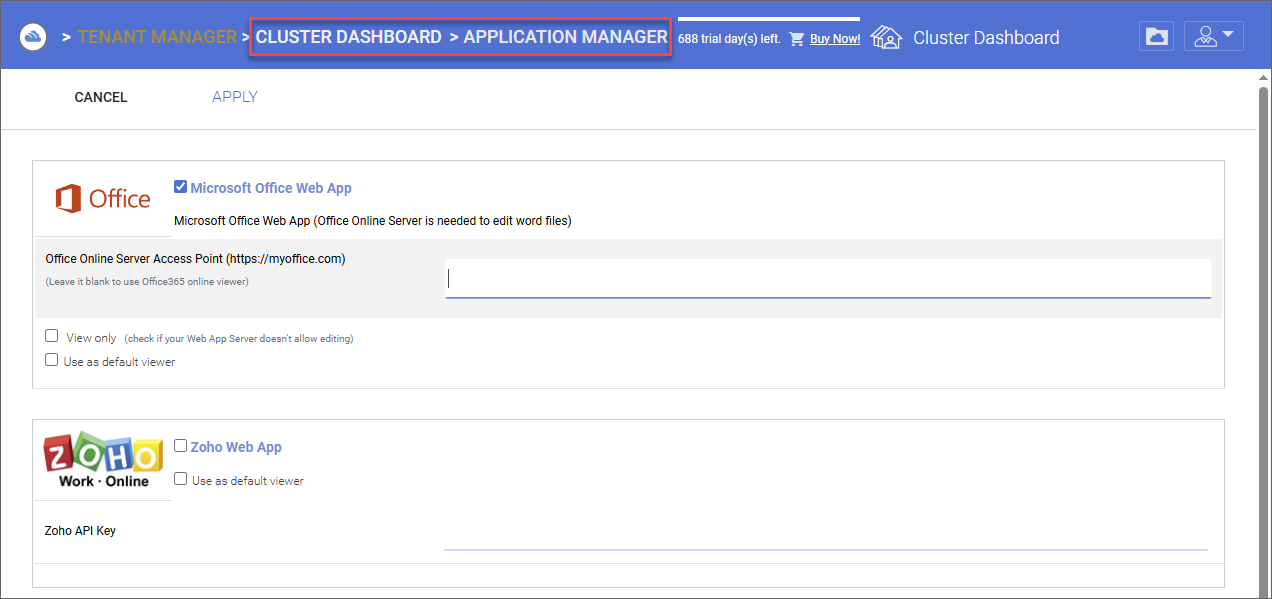Click the Zoho Work Online logo

pos(103,460)
